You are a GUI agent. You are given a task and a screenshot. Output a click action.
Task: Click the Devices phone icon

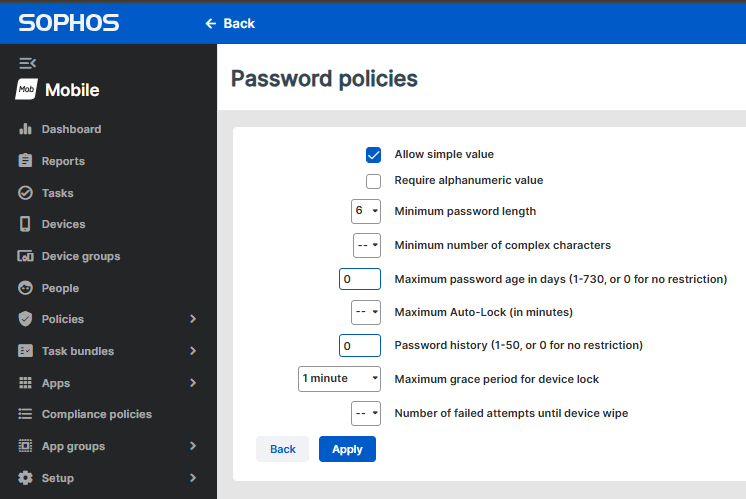(x=25, y=224)
